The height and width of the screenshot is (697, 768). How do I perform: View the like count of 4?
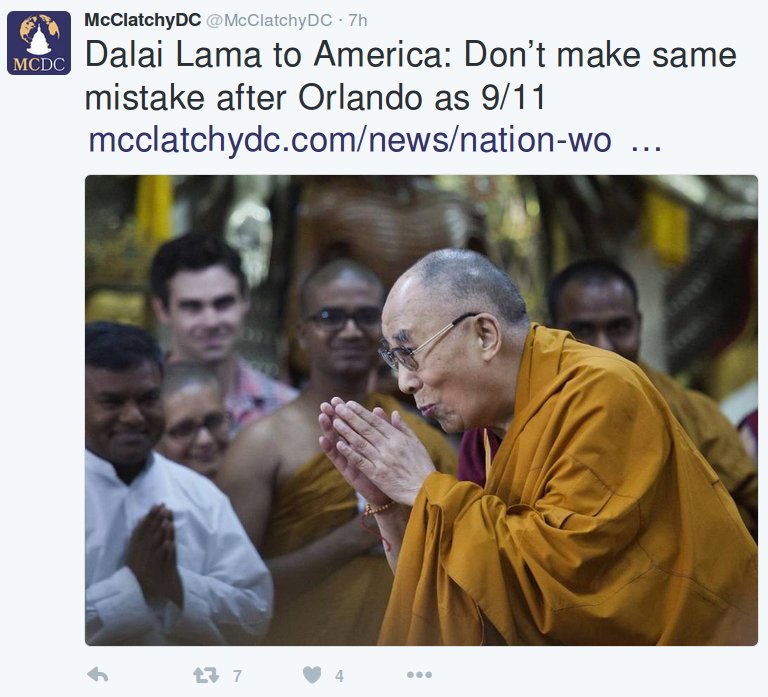click(339, 676)
